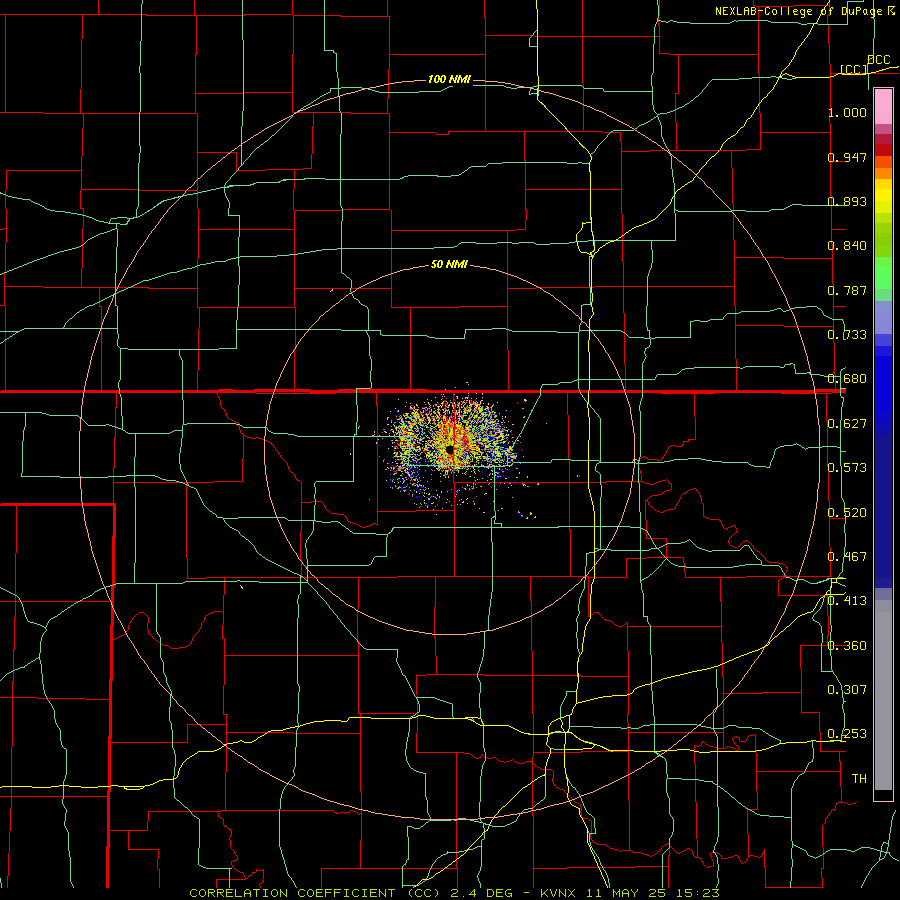Image resolution: width=900 pixels, height=900 pixels.
Task: Click the 0.360 scale value
Action: coord(847,646)
